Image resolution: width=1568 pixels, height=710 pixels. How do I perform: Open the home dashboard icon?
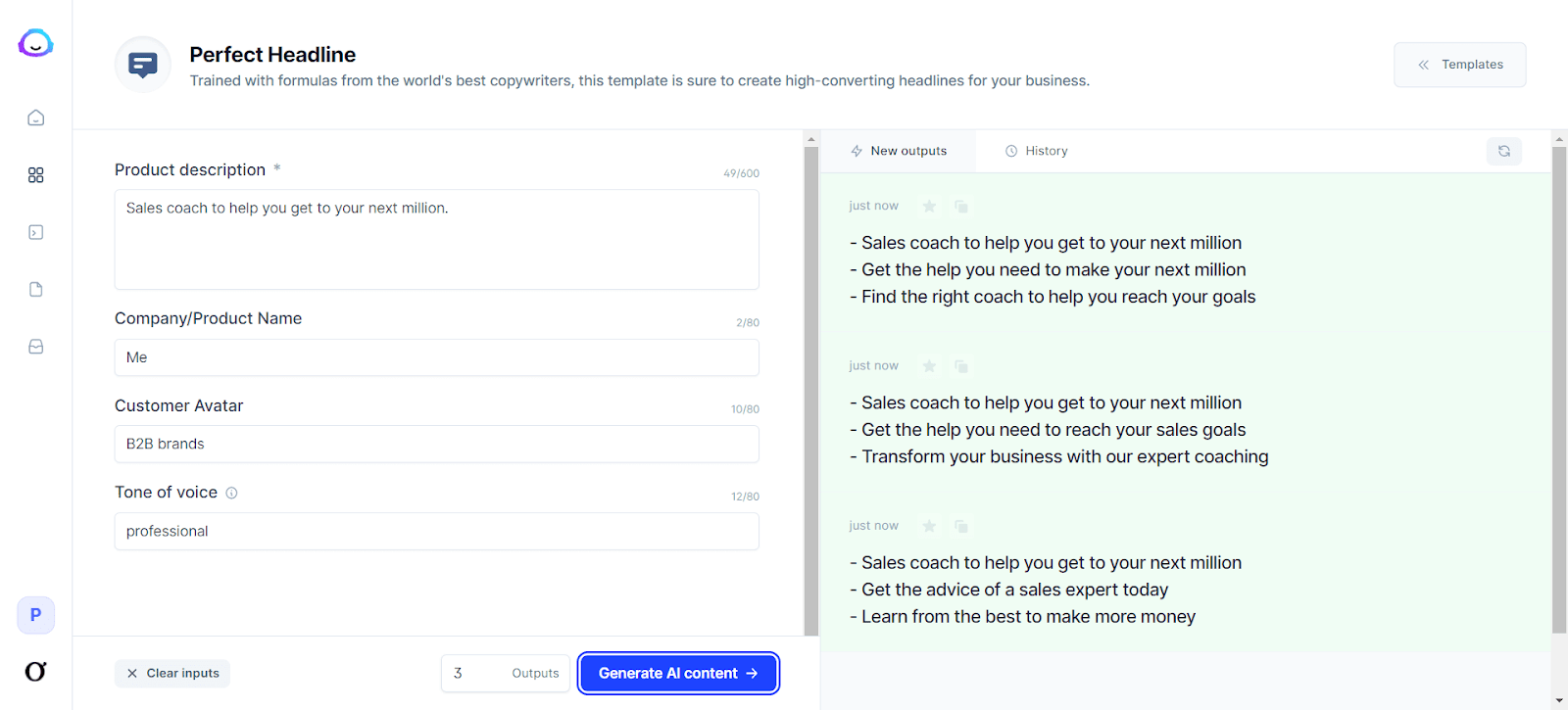pos(36,118)
